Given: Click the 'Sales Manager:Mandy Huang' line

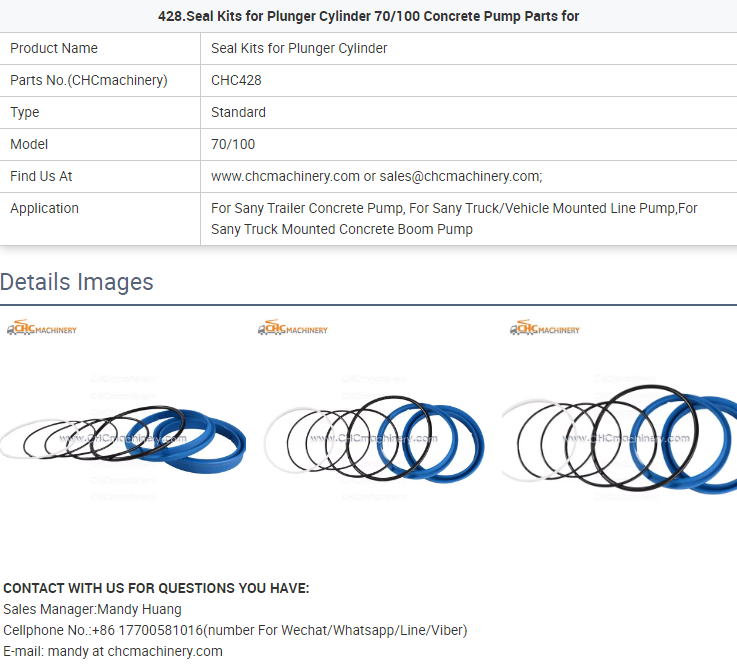Looking at the screenshot, I should 92,609.
